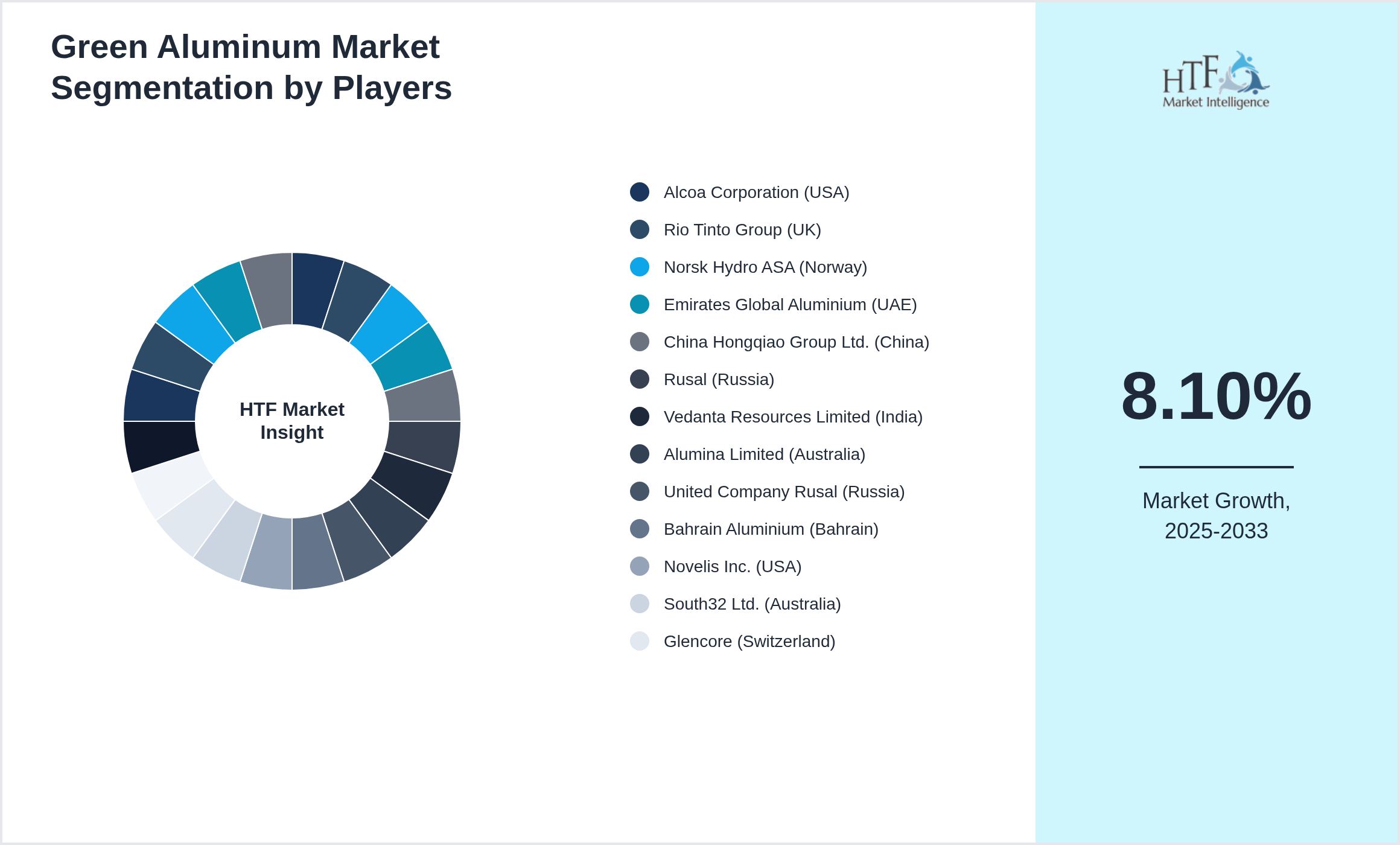Expand the Alumina Limited legend item

[764, 454]
